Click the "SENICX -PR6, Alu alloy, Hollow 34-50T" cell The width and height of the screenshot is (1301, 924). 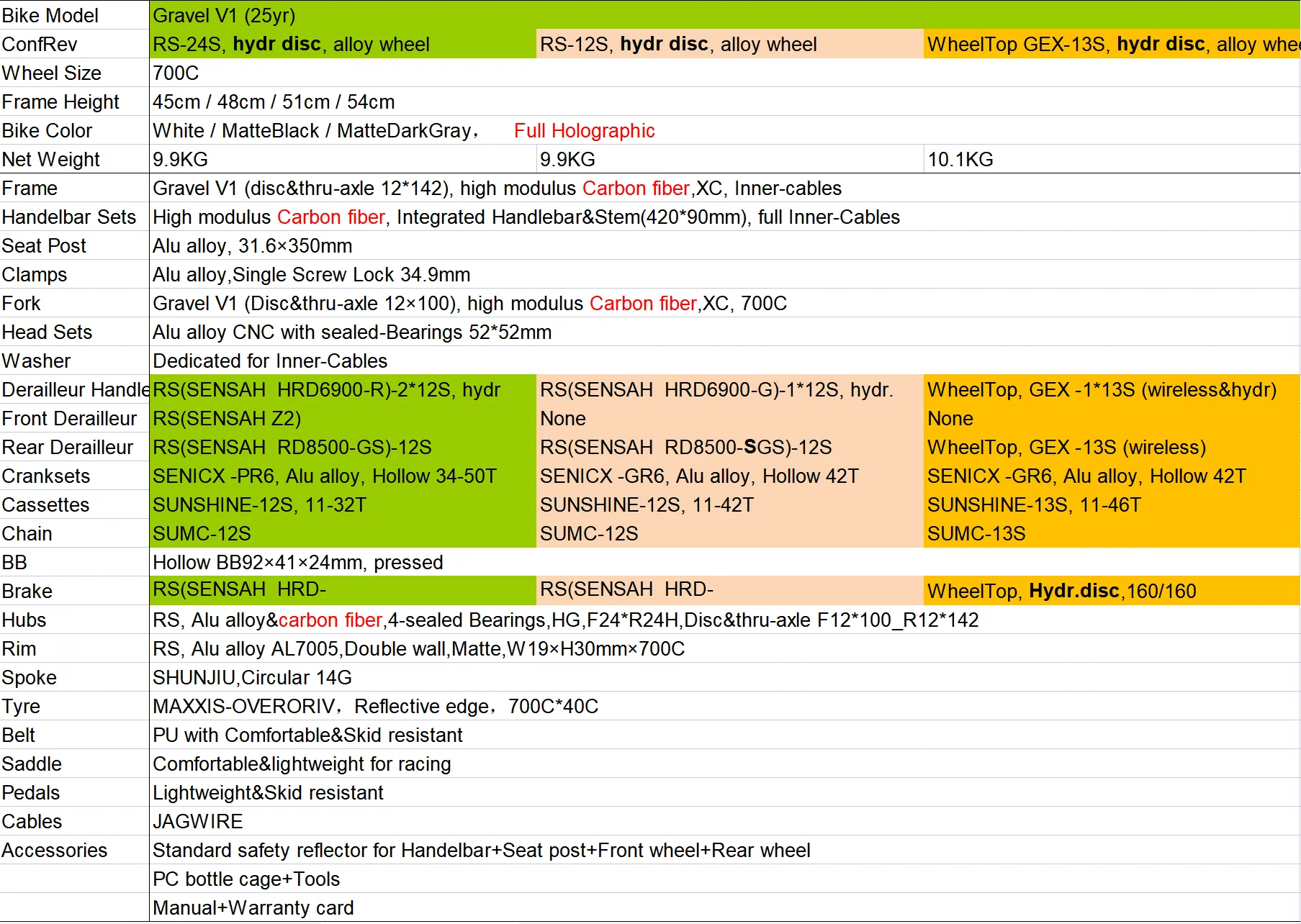343,476
